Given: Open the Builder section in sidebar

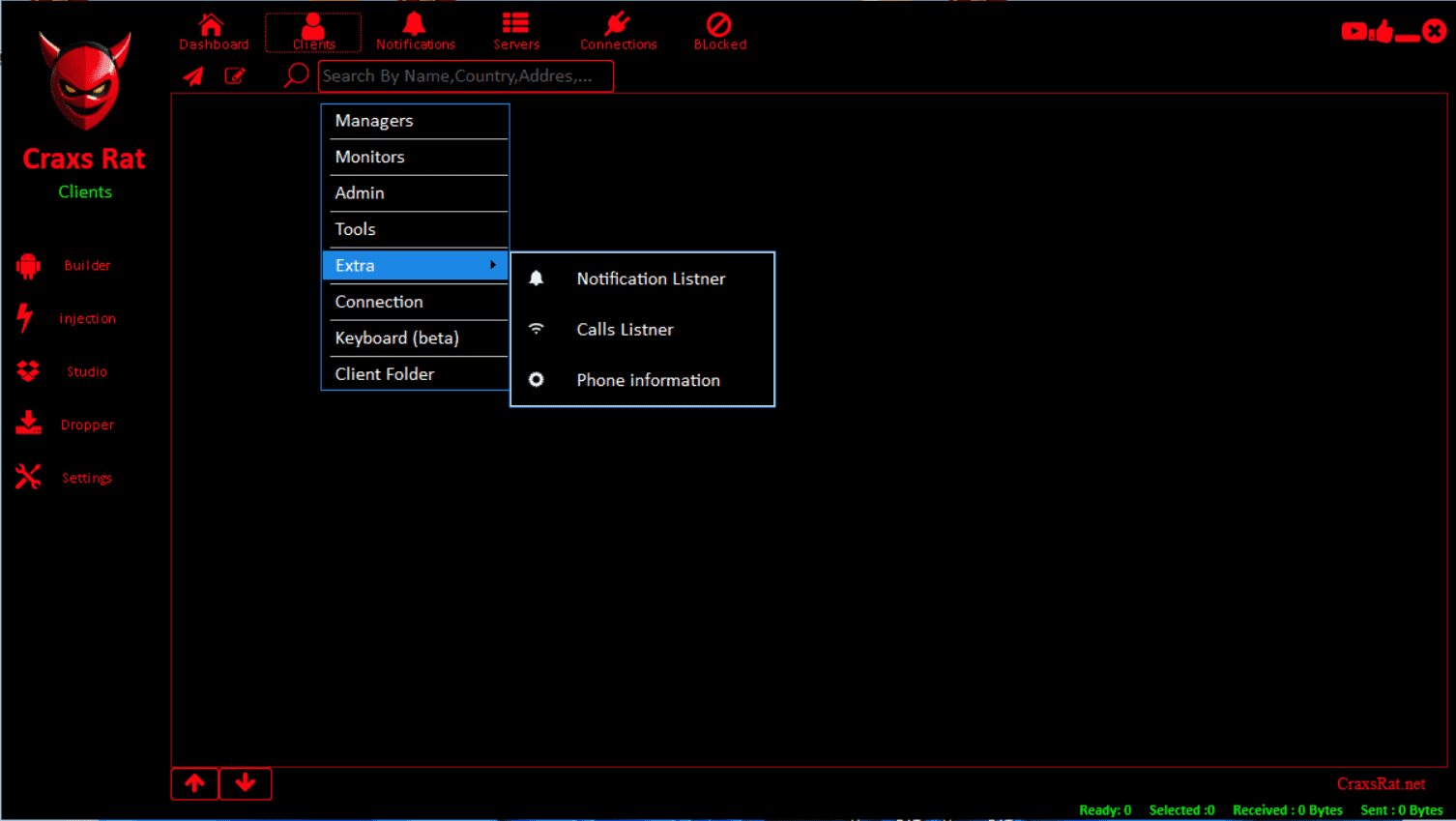Looking at the screenshot, I should [x=64, y=265].
